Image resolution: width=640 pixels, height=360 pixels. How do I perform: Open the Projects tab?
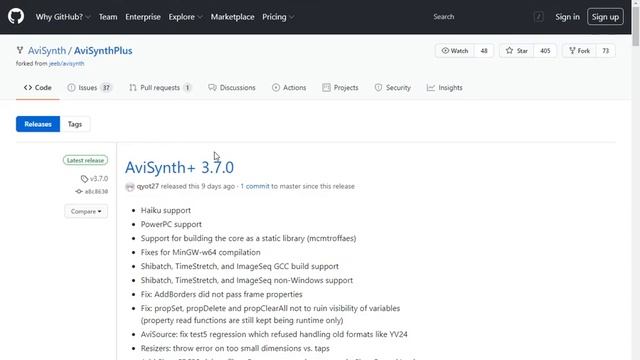point(340,88)
